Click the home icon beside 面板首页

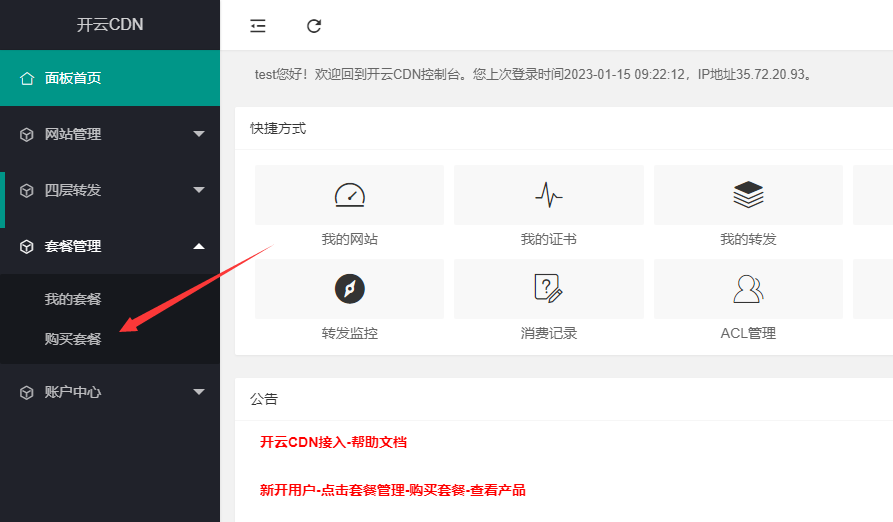click(27, 78)
